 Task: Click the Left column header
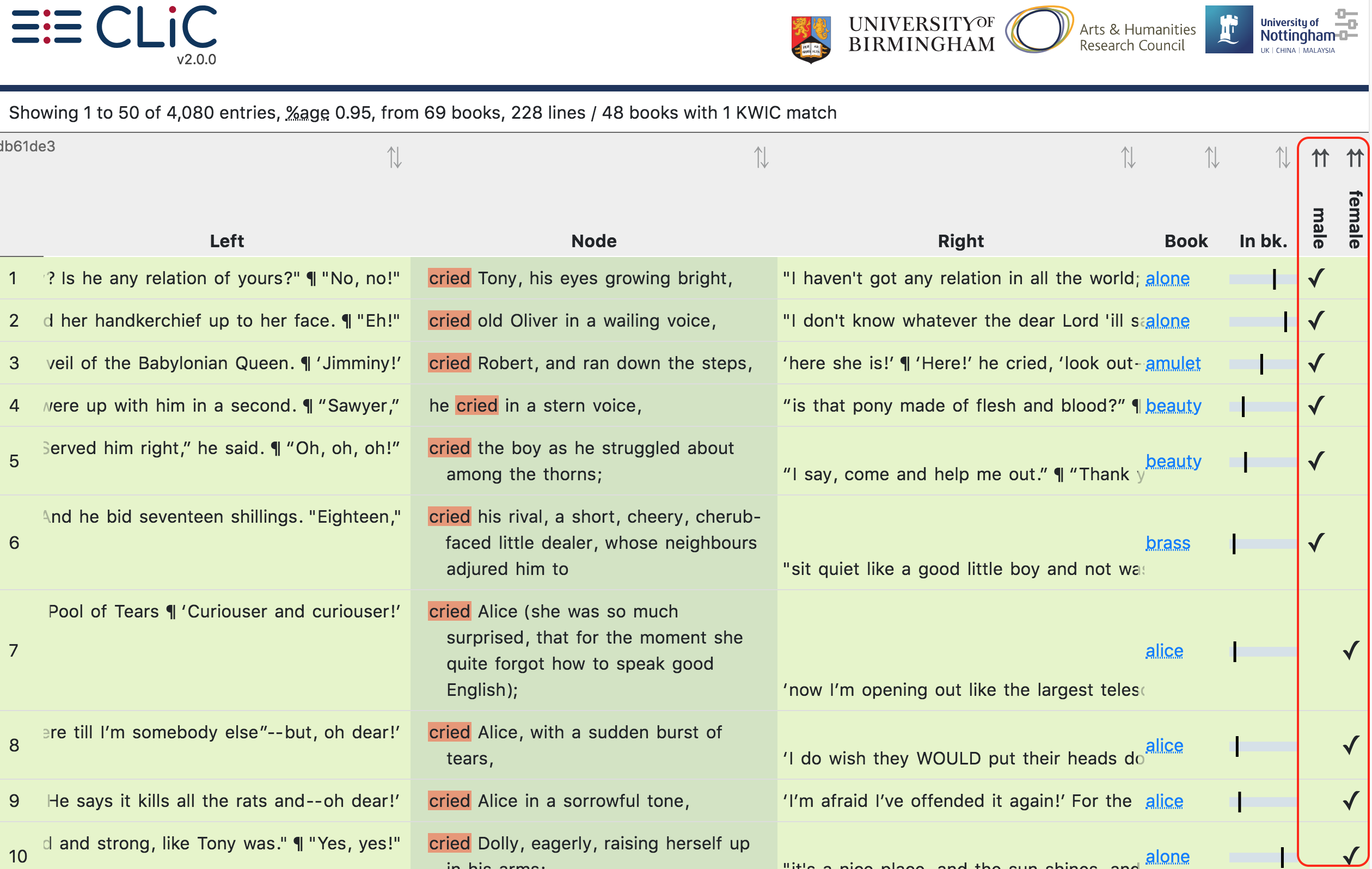(x=226, y=241)
